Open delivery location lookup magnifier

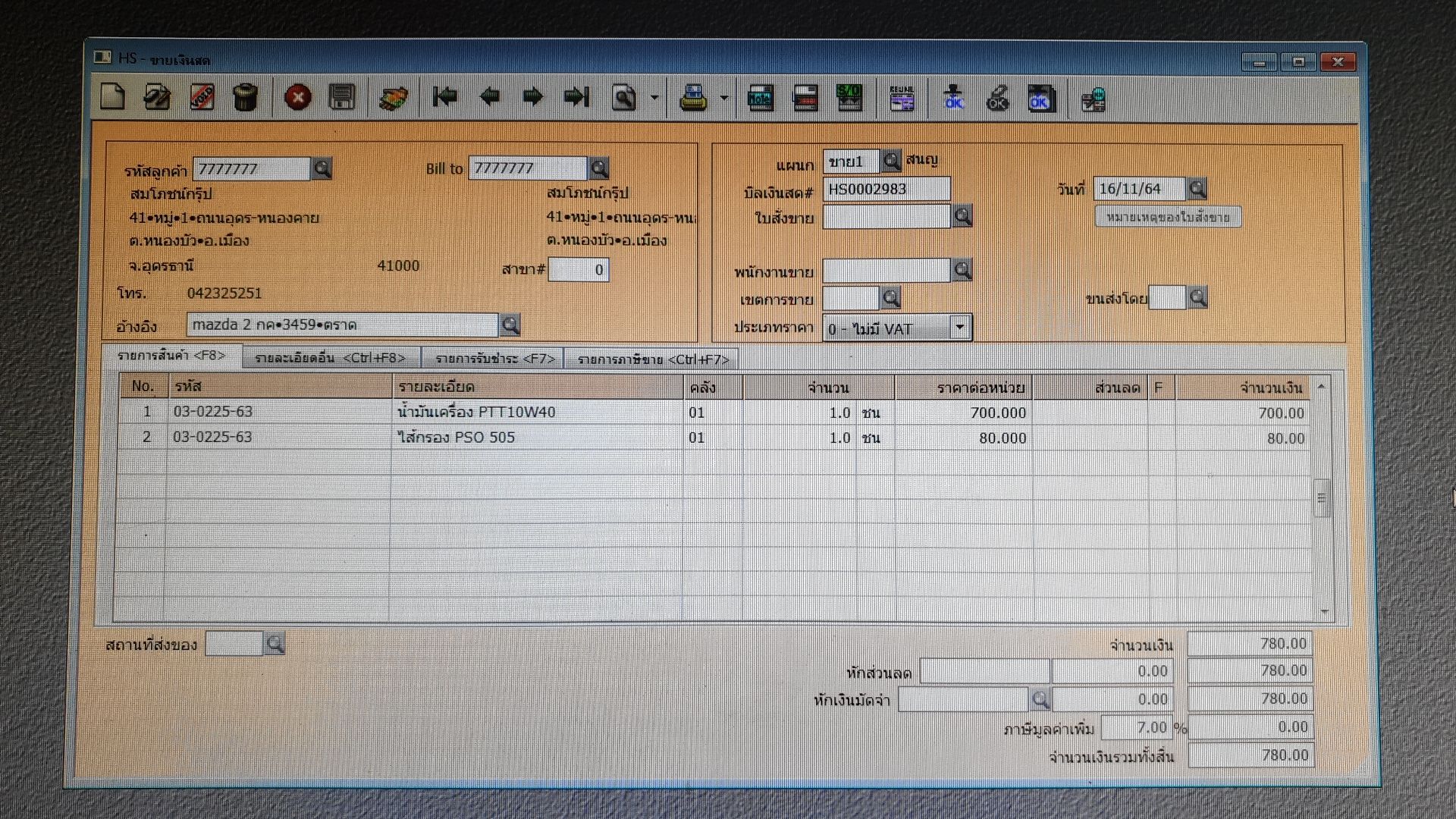click(275, 644)
